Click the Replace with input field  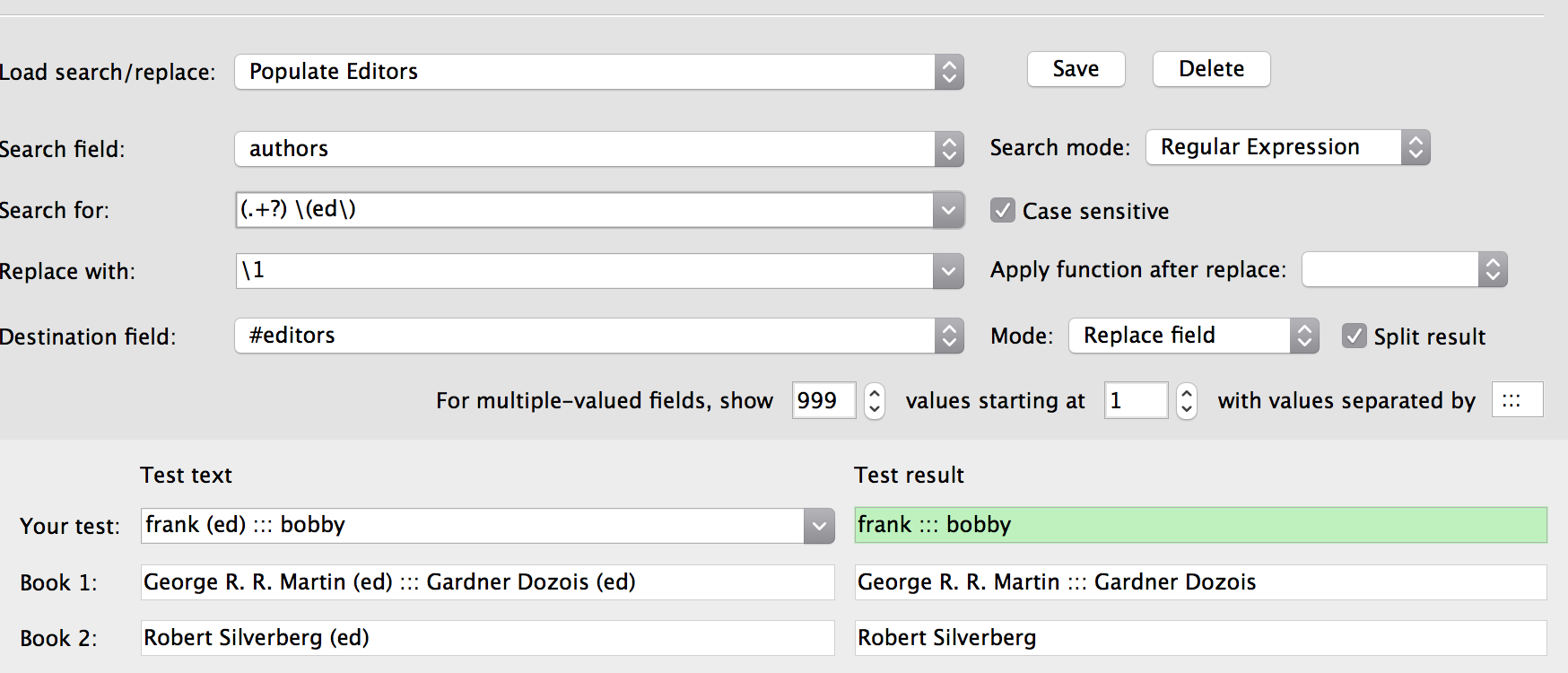(x=583, y=271)
